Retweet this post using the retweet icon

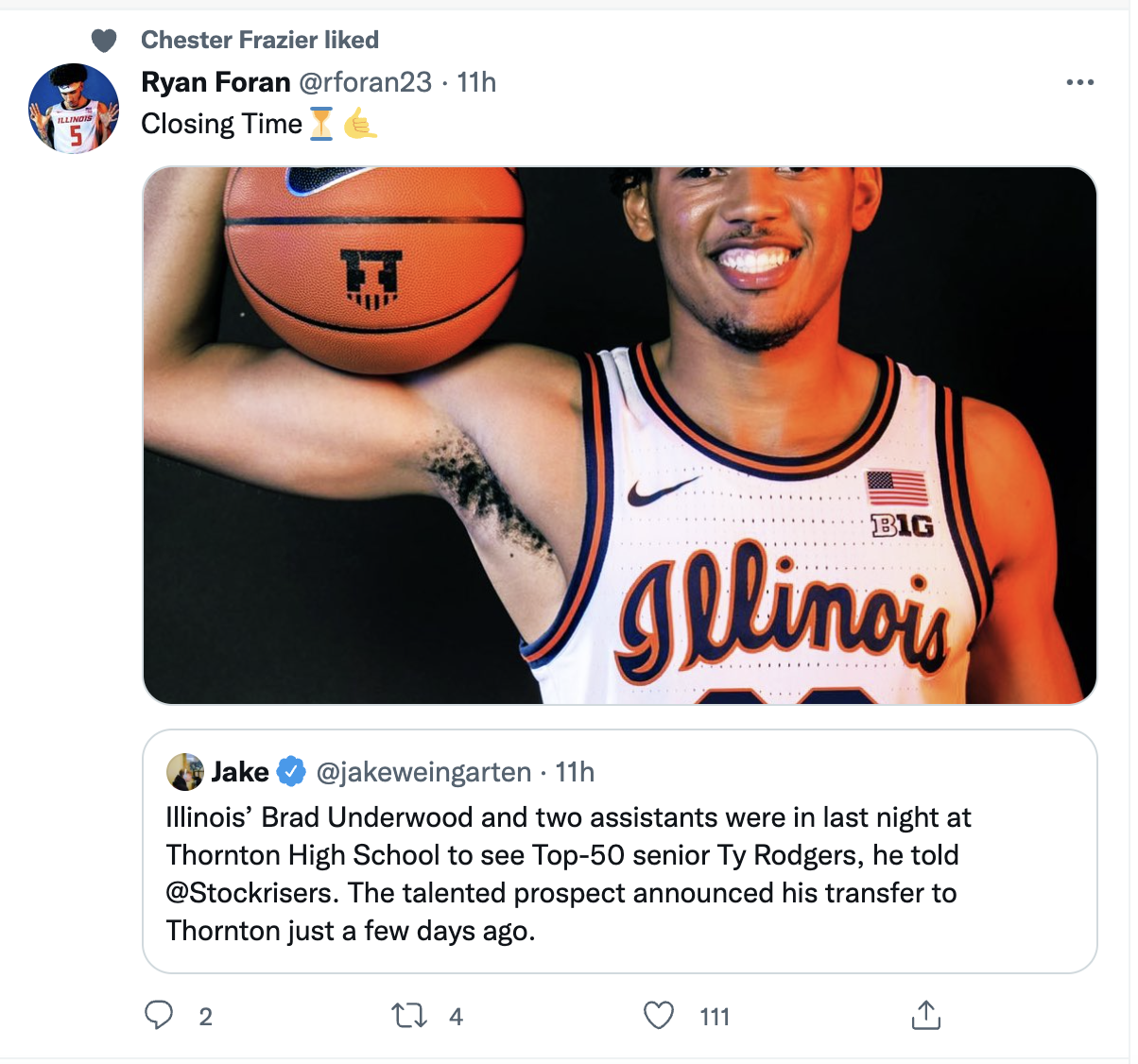(408, 1016)
